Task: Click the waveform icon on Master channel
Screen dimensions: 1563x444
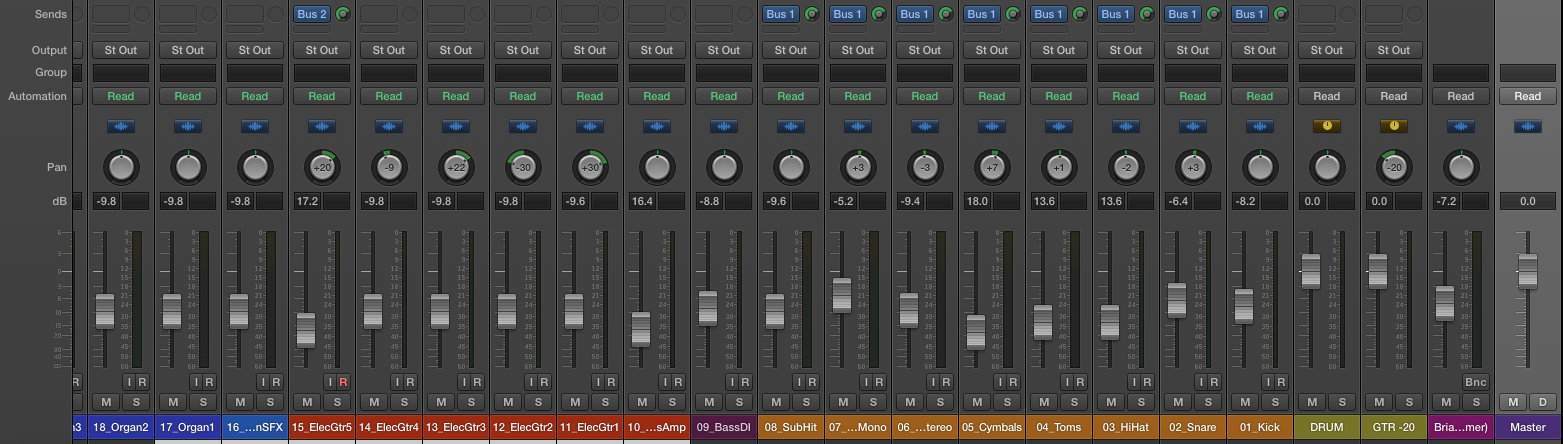Action: 1528,126
